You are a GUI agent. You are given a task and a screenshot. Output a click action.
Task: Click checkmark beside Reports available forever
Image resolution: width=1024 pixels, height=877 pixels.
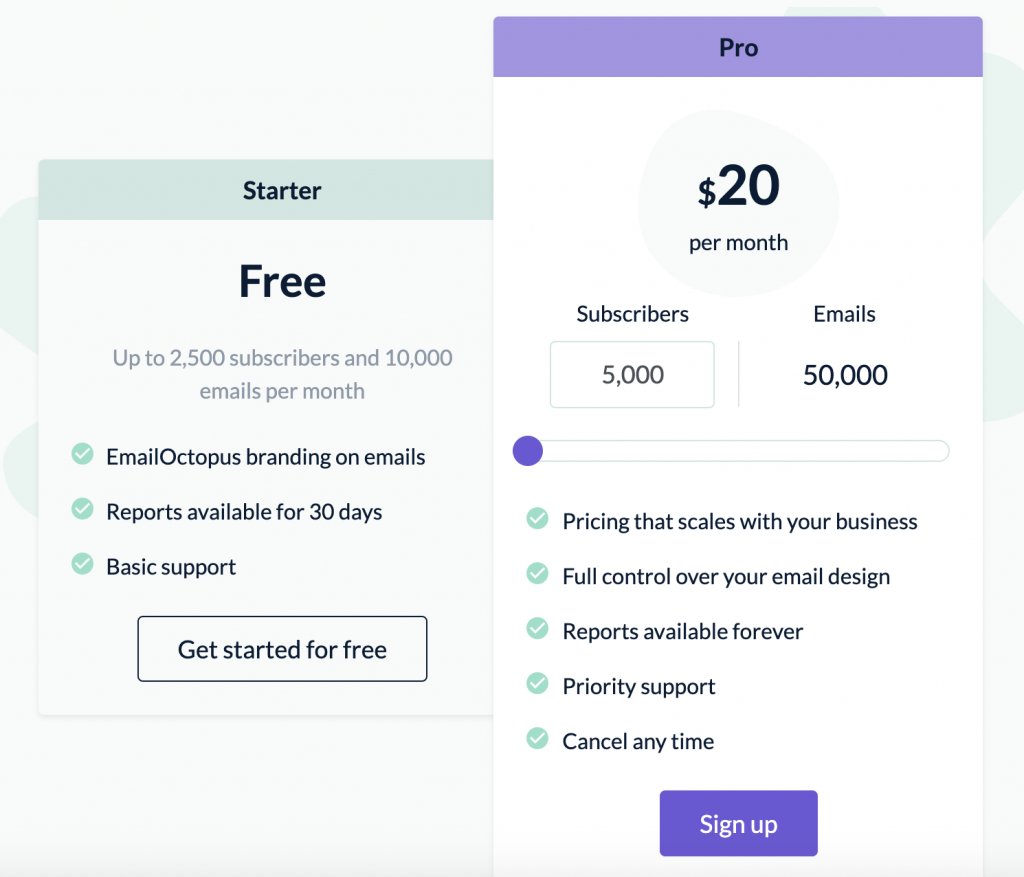538,630
